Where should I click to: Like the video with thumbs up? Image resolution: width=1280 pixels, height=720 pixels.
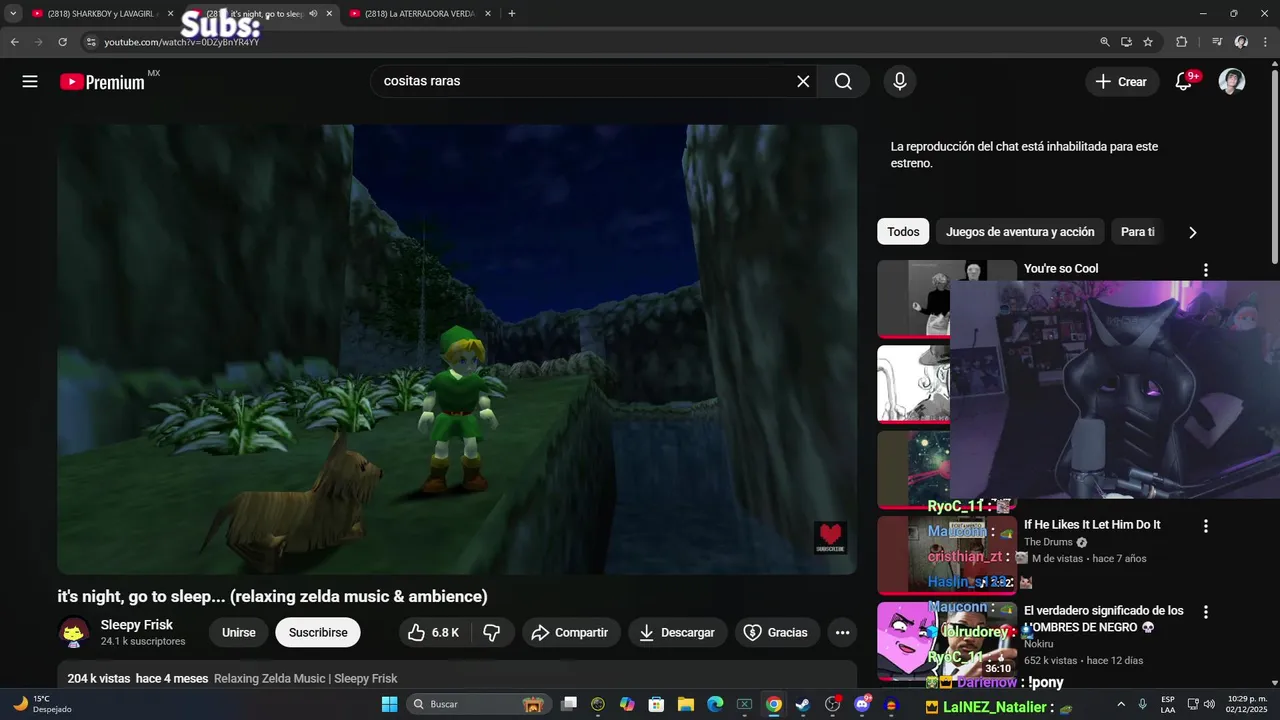pyautogui.click(x=433, y=632)
